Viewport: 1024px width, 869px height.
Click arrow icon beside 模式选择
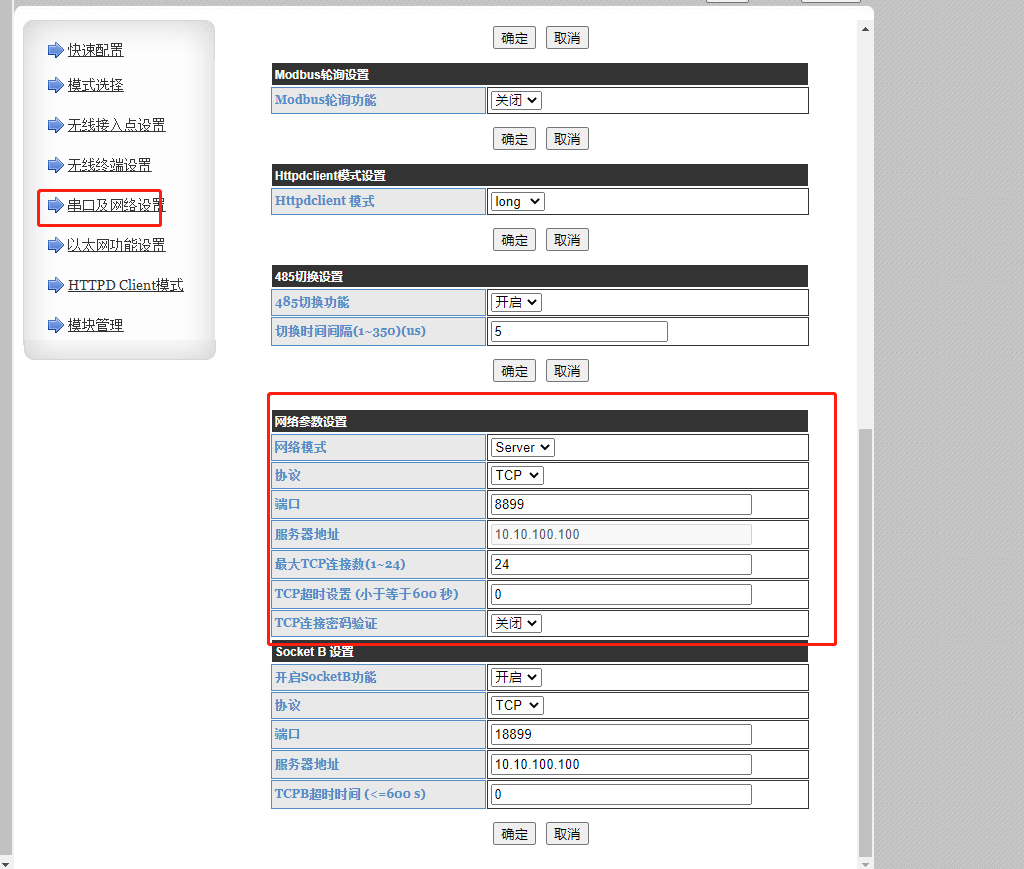click(55, 85)
